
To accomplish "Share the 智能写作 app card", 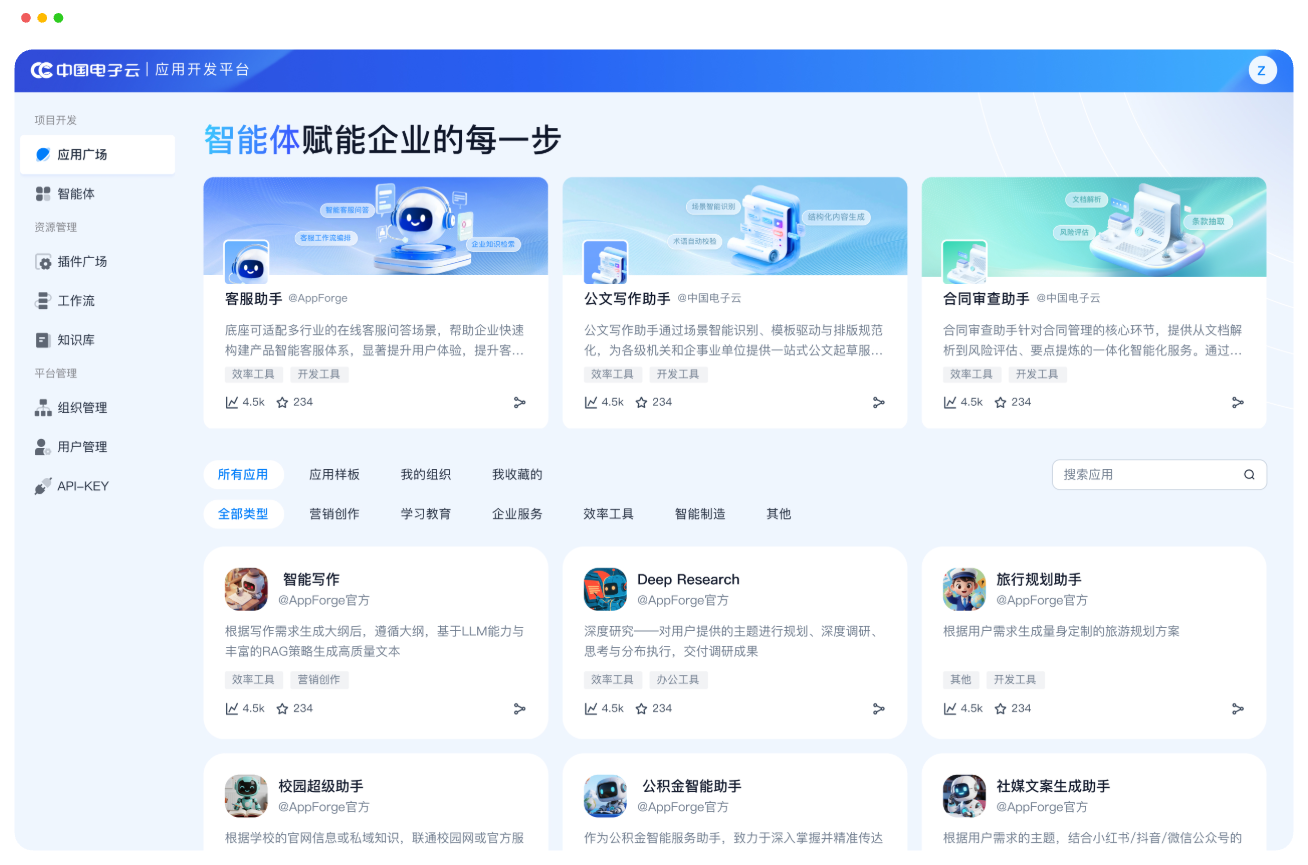I will coord(519,708).
